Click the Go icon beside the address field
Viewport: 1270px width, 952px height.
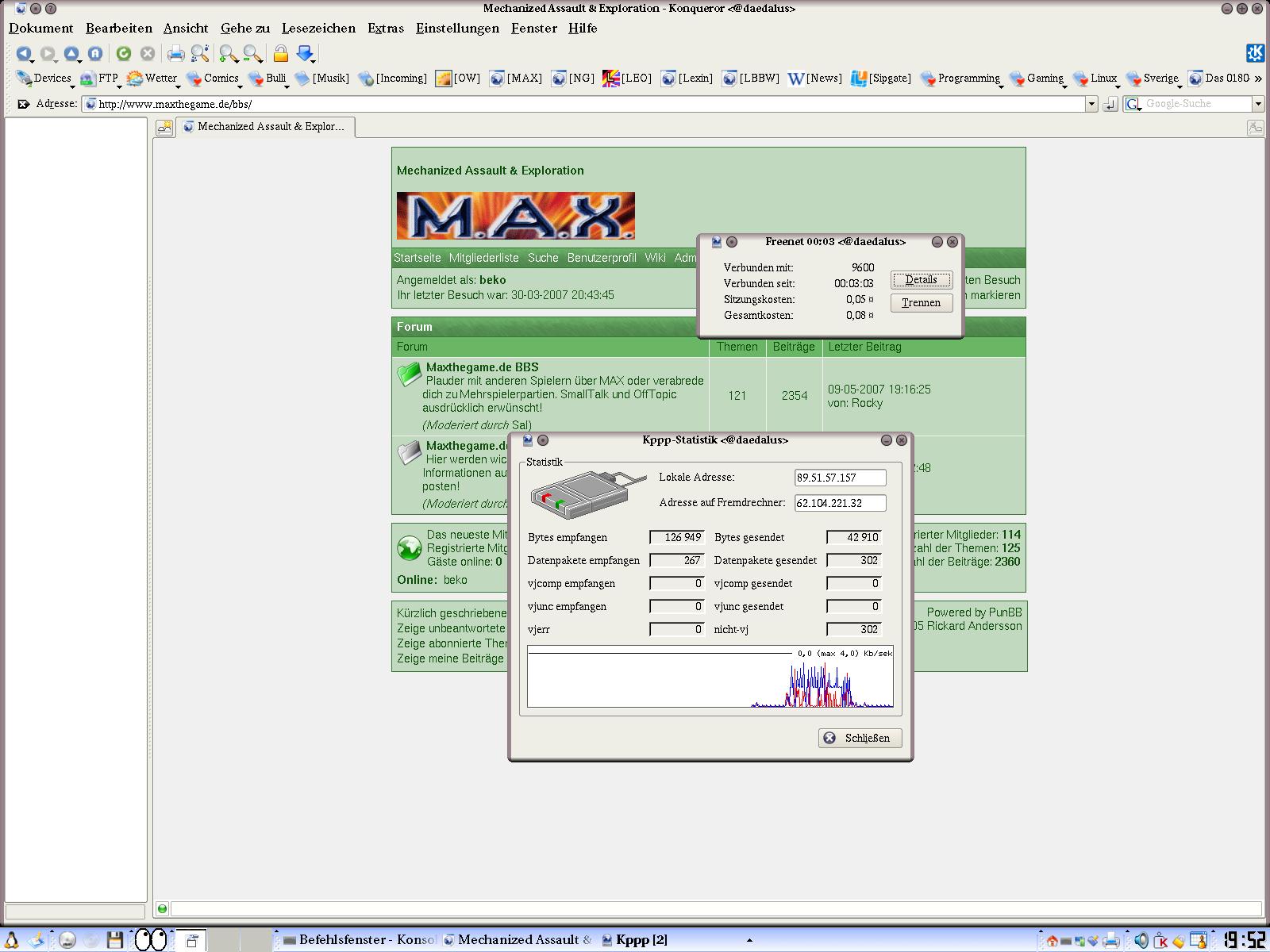click(1110, 104)
